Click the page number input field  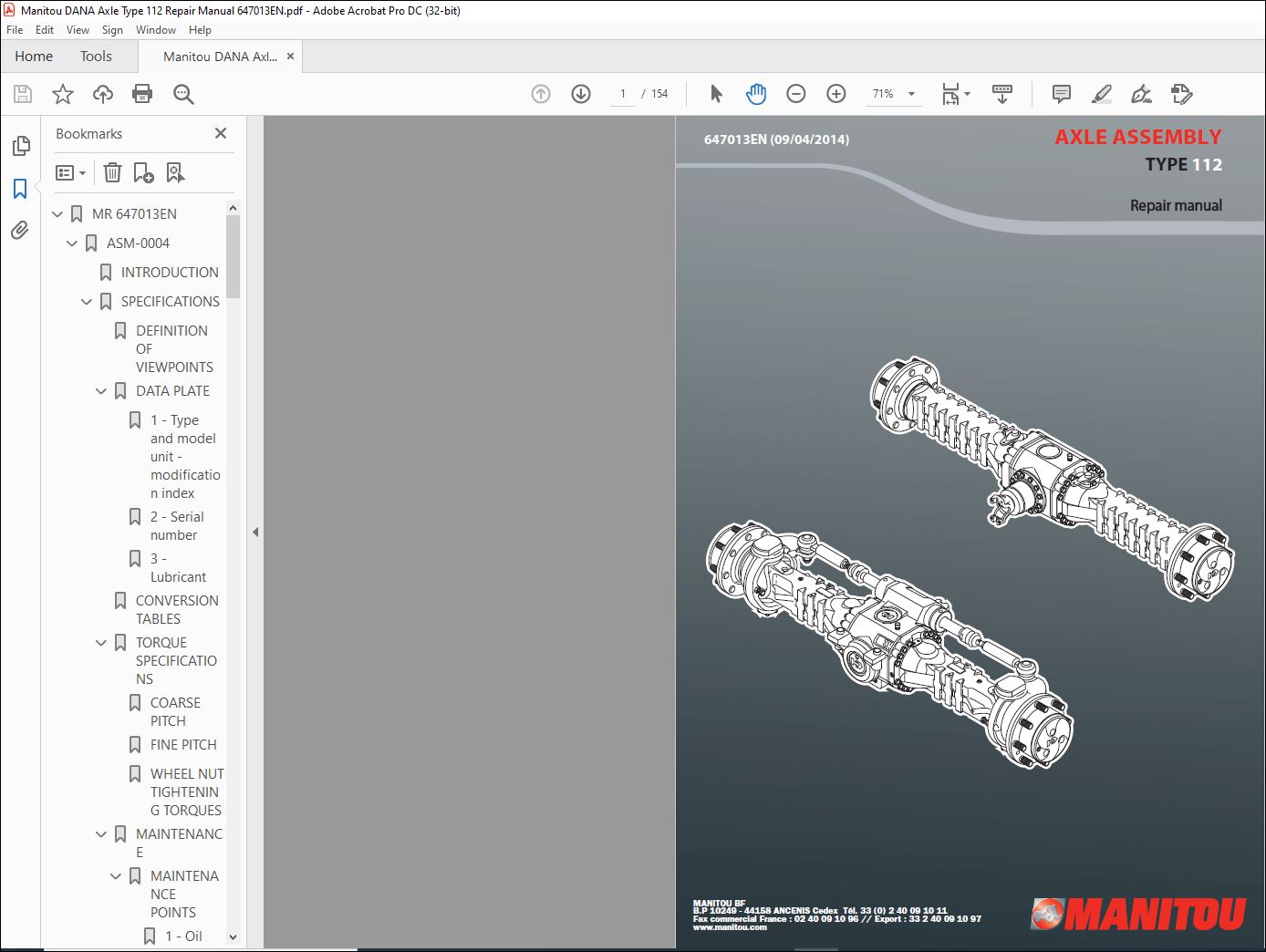pos(623,94)
